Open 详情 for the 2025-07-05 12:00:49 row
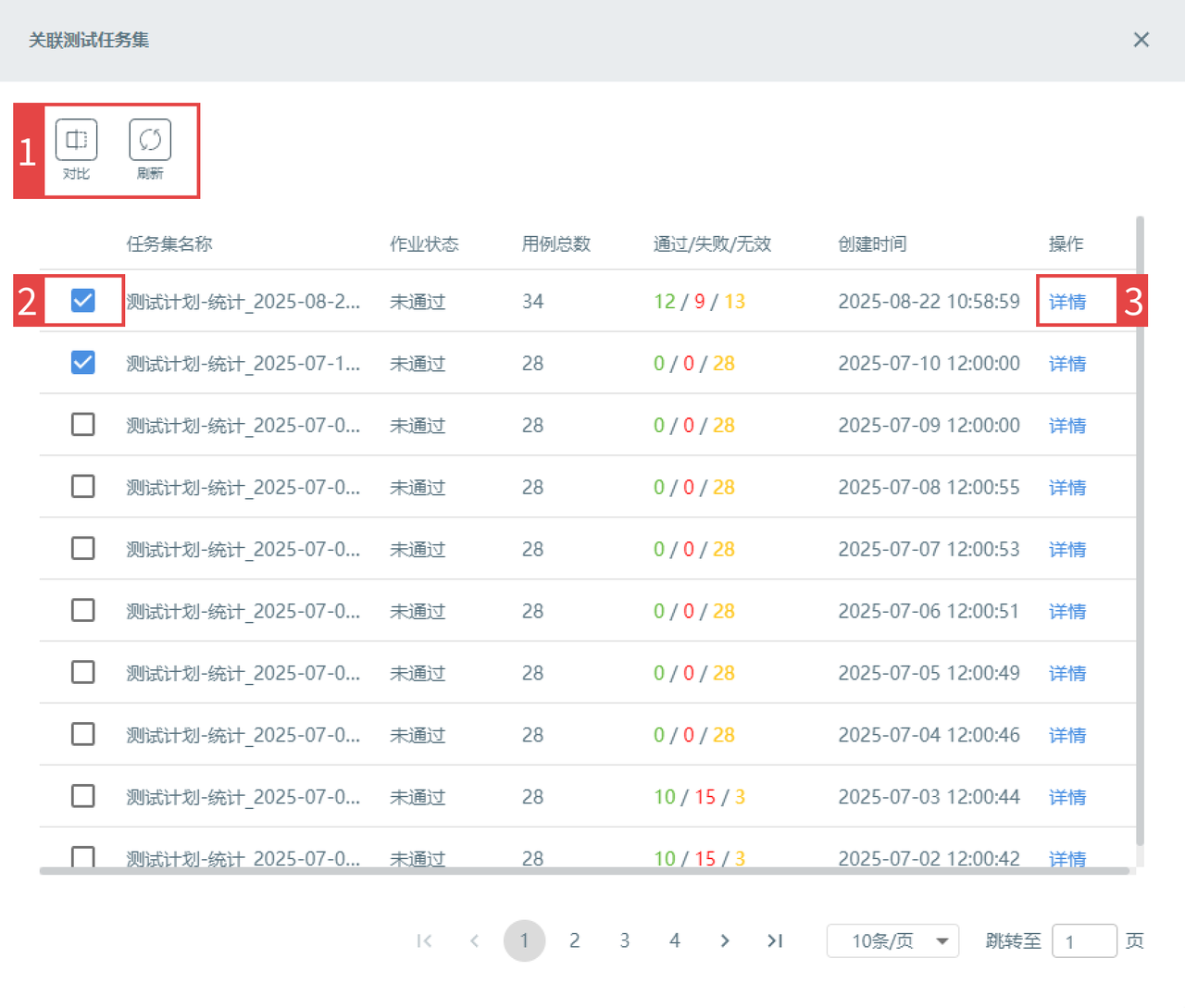 point(1066,674)
